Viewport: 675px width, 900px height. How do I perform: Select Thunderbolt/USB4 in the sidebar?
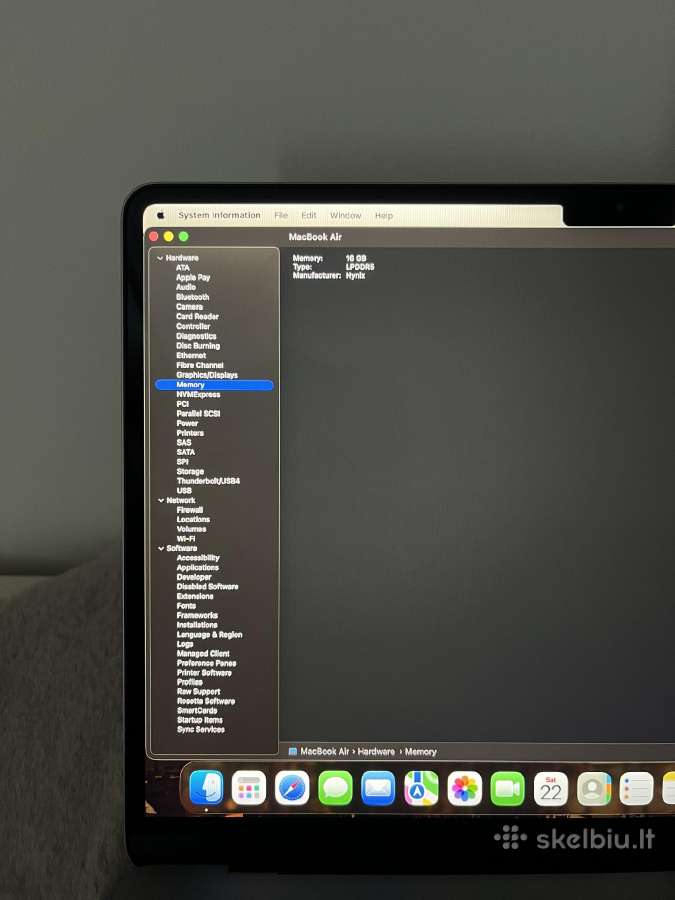208,481
